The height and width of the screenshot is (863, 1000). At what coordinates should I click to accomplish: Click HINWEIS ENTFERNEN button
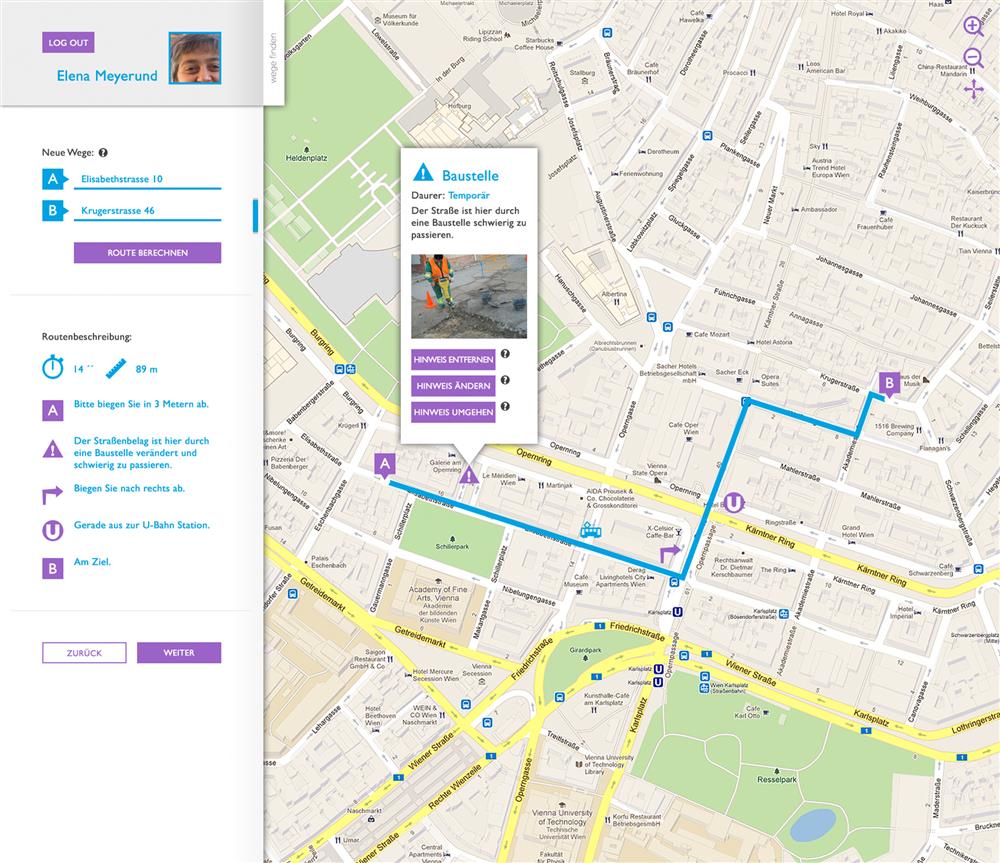coord(453,360)
